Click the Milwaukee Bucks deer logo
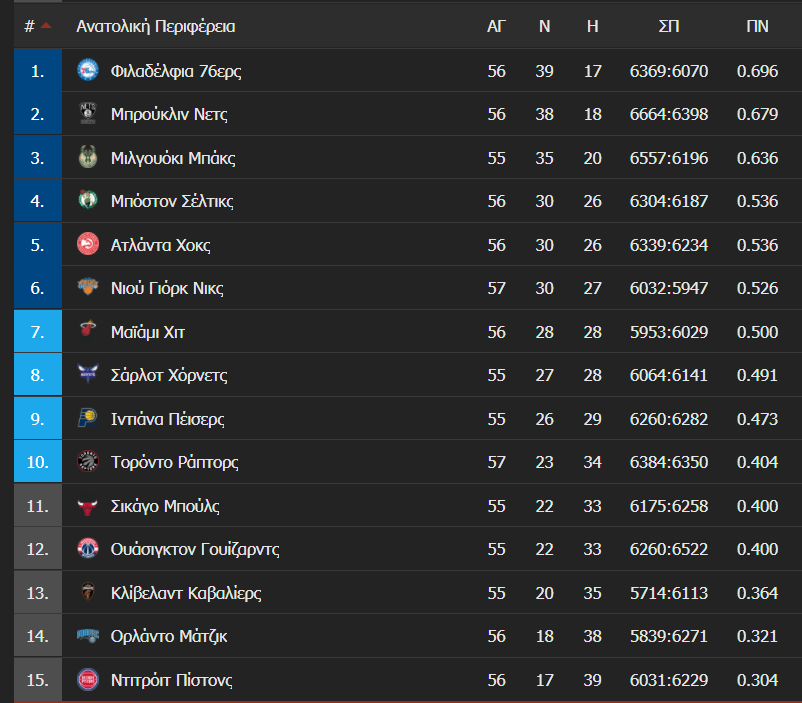The width and height of the screenshot is (802, 703). [x=87, y=157]
